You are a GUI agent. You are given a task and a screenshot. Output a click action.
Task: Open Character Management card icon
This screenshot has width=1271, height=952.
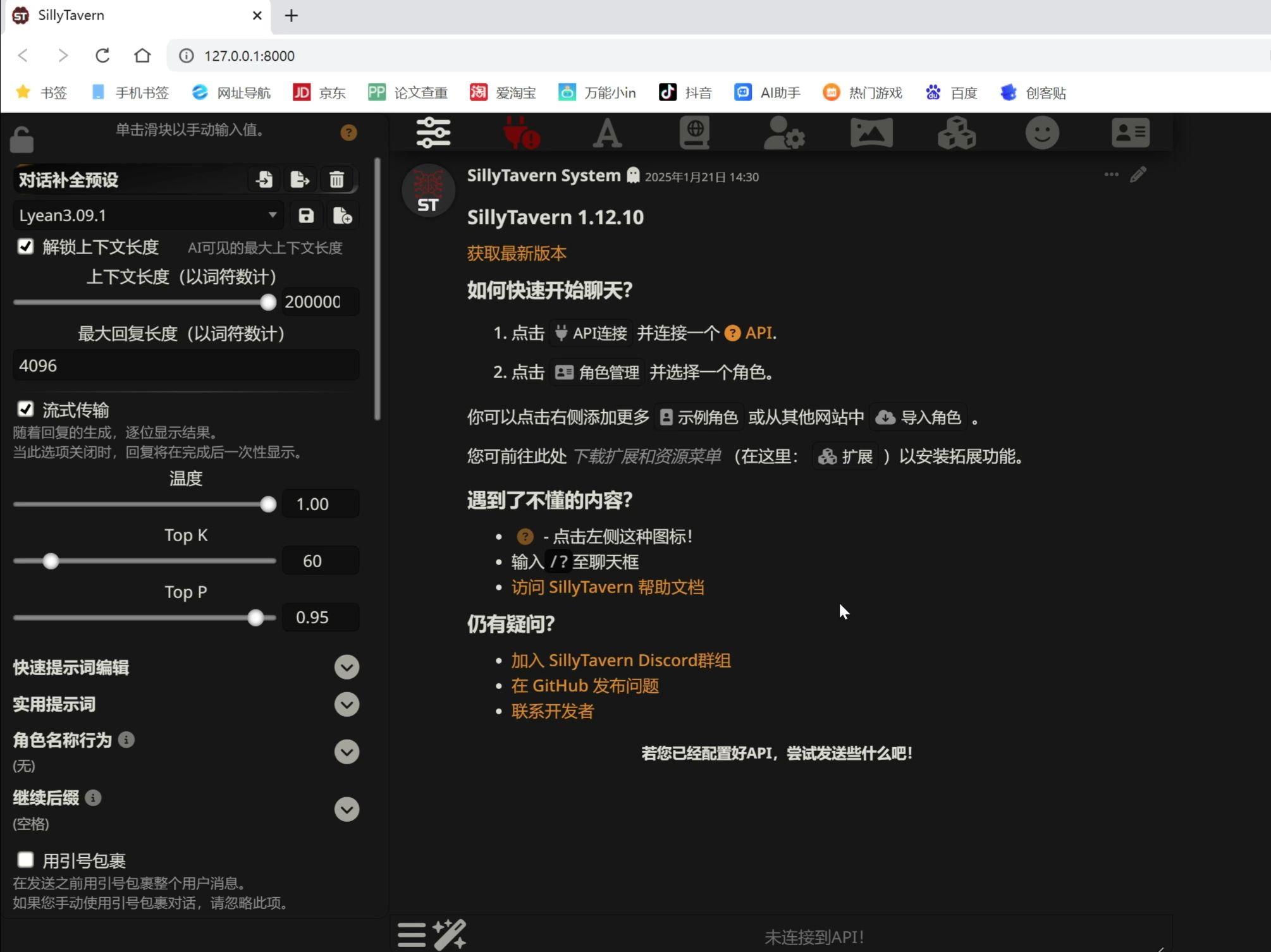click(x=1130, y=133)
